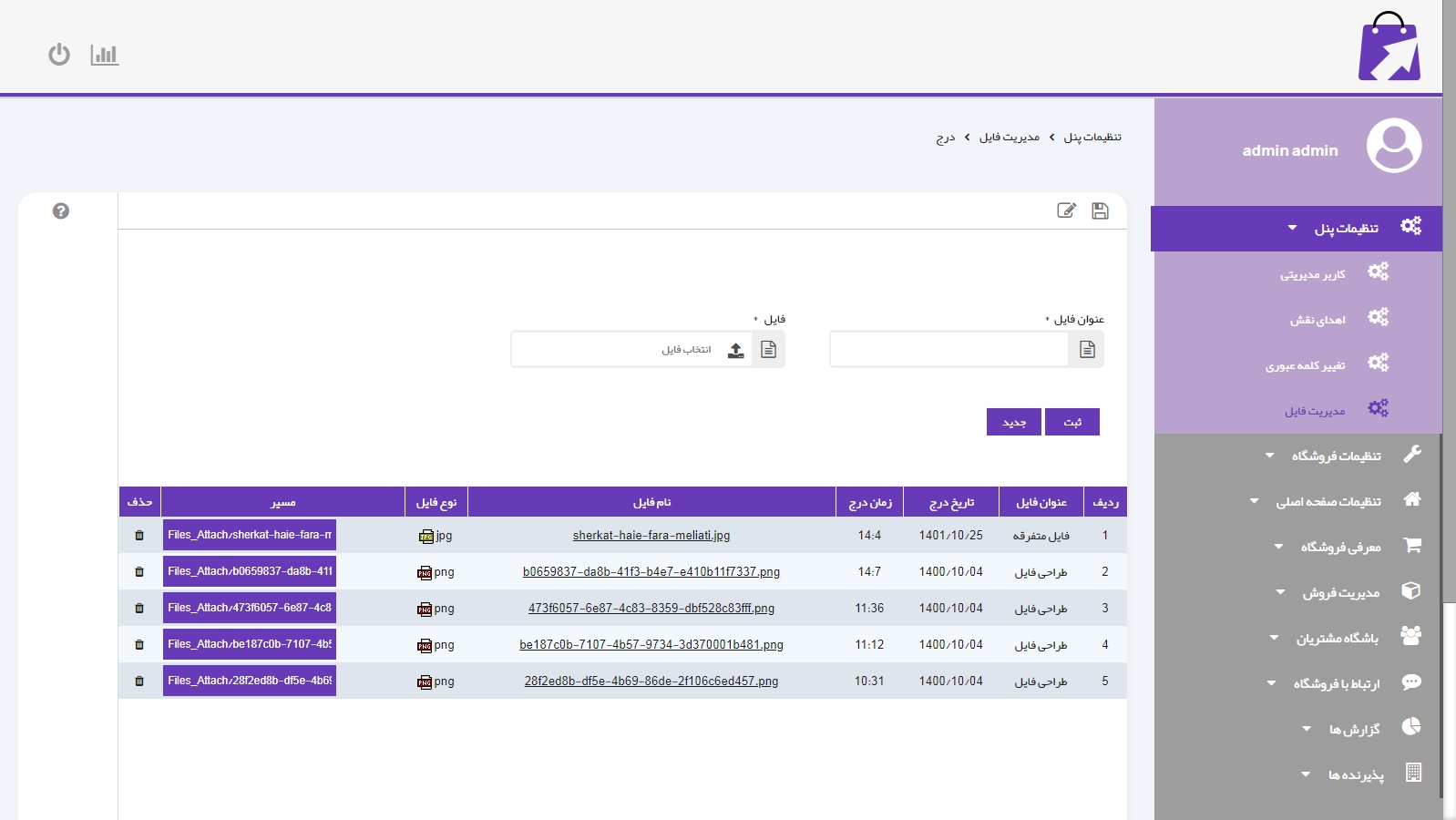Expand تنظیمات فروشگاه menu arrow
The height and width of the screenshot is (820, 1456).
click(1270, 456)
